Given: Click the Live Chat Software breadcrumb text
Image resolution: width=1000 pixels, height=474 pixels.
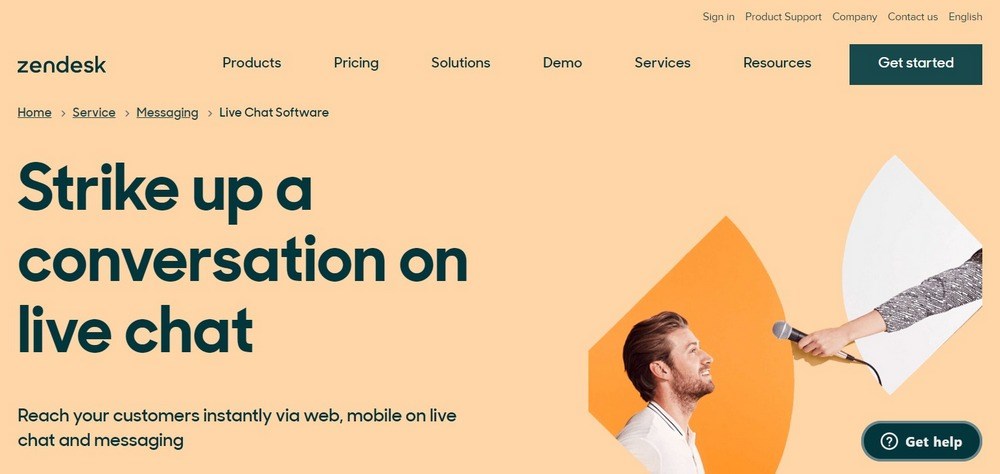Looking at the screenshot, I should (x=274, y=112).
